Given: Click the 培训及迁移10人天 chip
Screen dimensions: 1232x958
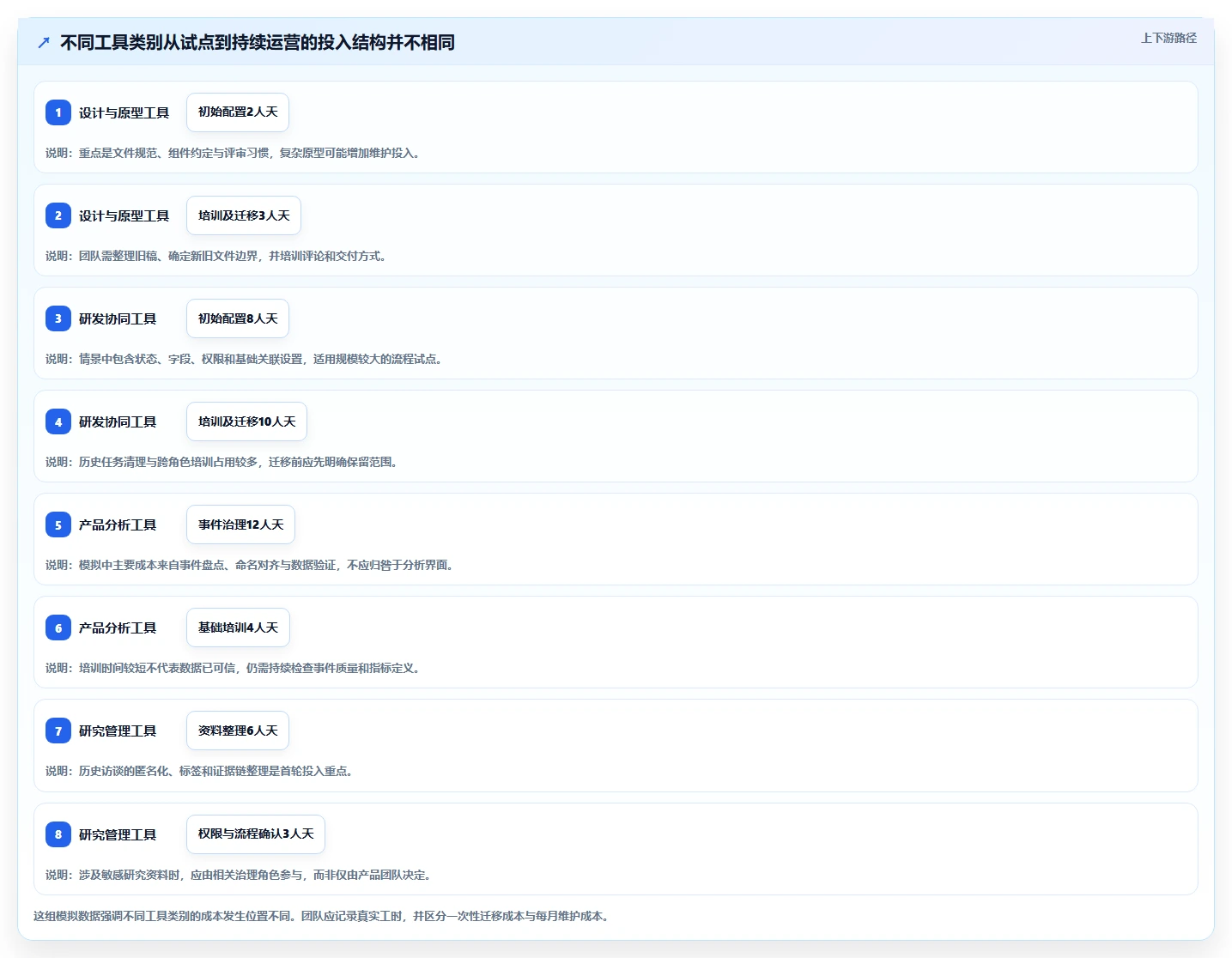Looking at the screenshot, I should tap(246, 421).
